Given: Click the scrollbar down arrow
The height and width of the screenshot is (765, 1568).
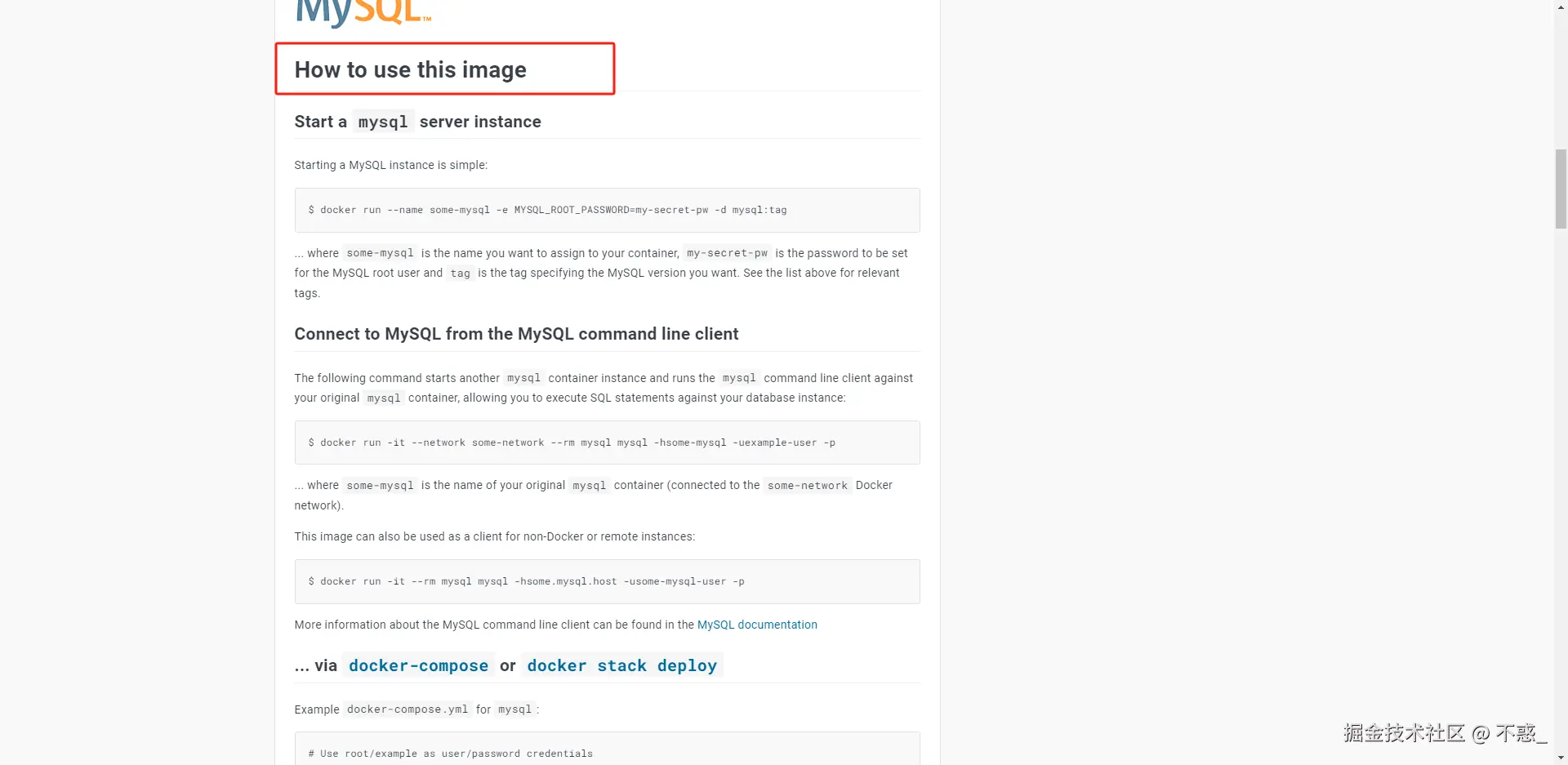Looking at the screenshot, I should [x=1561, y=758].
